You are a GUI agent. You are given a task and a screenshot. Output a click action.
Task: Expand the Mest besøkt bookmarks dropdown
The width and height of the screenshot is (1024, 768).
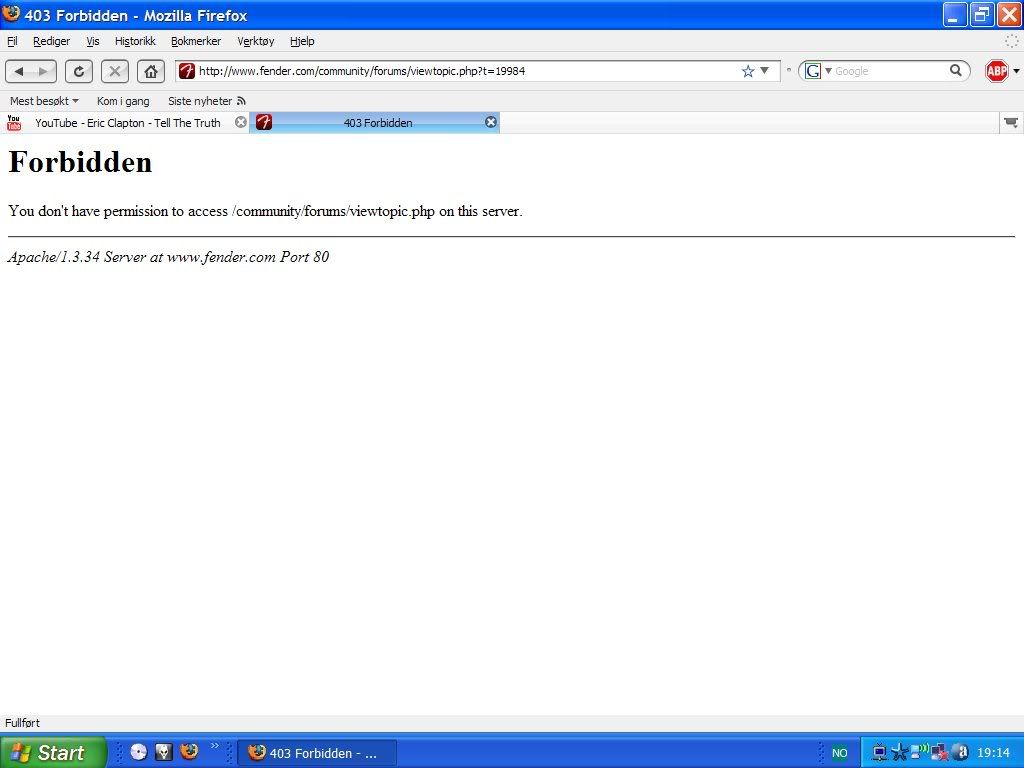click(44, 101)
